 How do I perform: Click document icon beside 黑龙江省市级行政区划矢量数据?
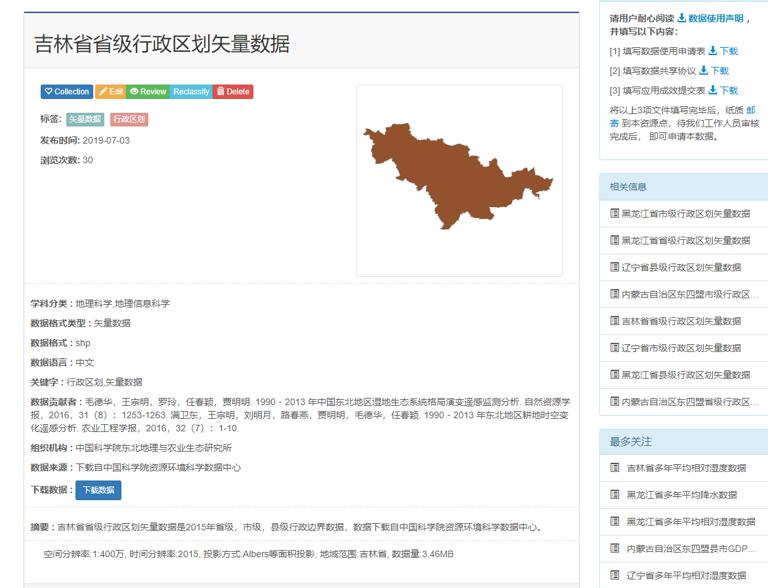(614, 213)
